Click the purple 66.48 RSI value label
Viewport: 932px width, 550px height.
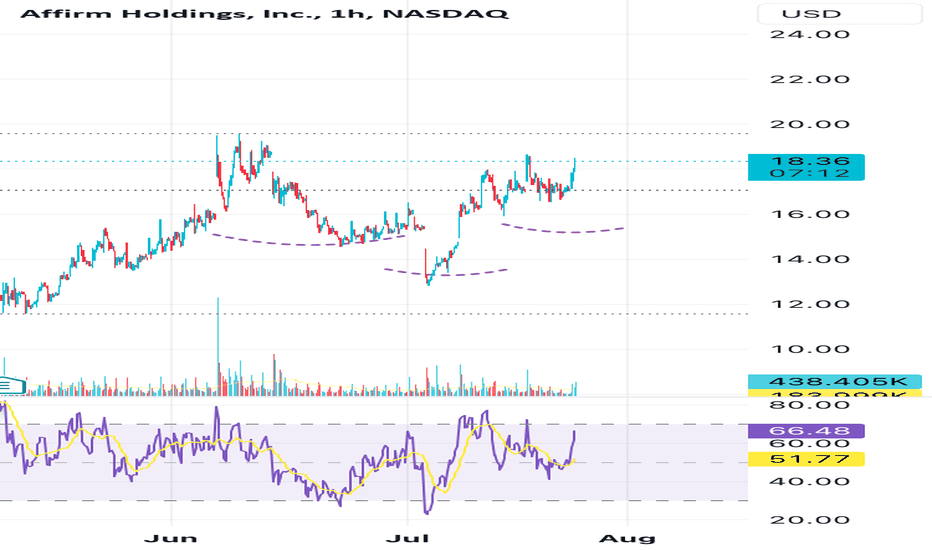coord(806,431)
